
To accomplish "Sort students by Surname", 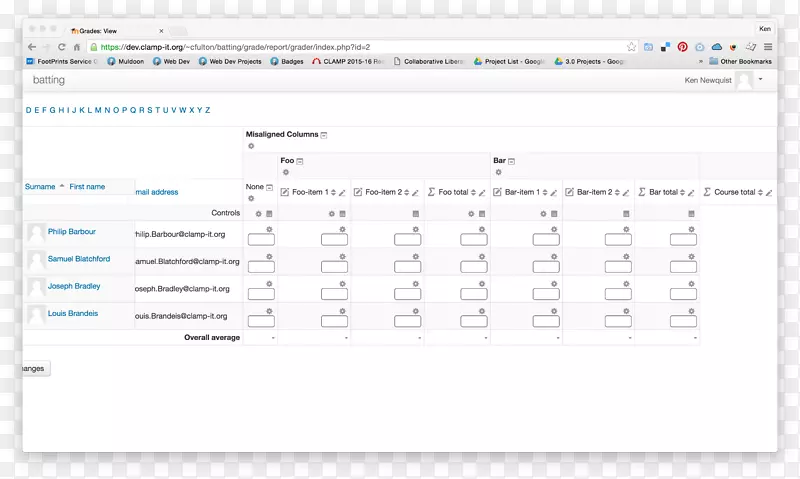I will click(x=40, y=186).
